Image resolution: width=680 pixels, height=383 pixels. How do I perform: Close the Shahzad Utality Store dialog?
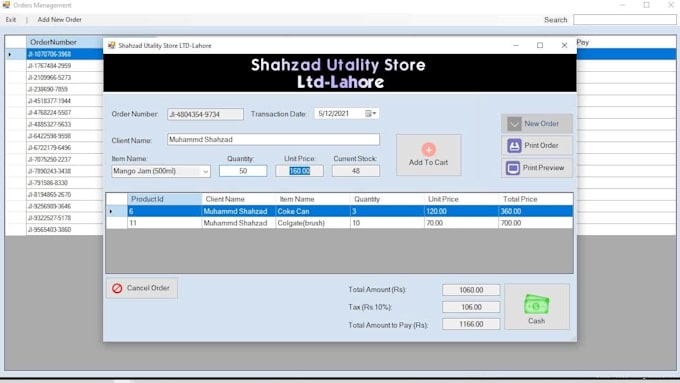[x=564, y=45]
